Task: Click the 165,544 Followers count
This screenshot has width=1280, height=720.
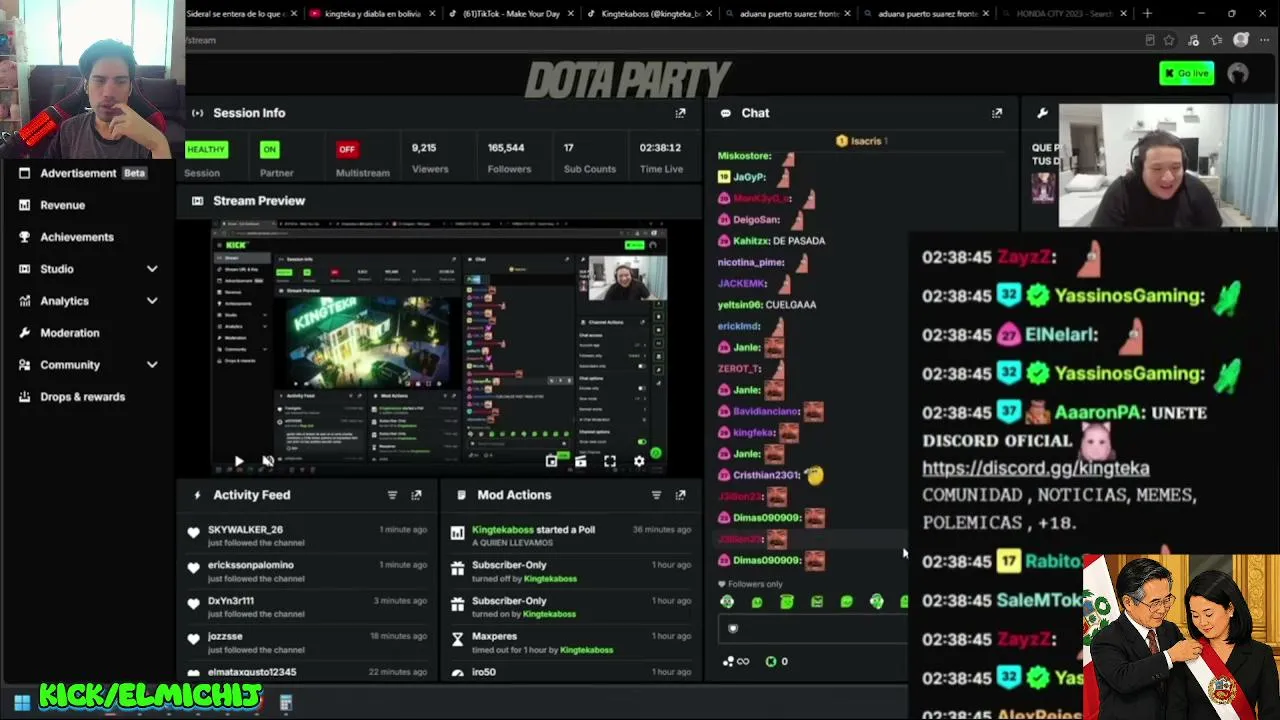Action: [506, 148]
